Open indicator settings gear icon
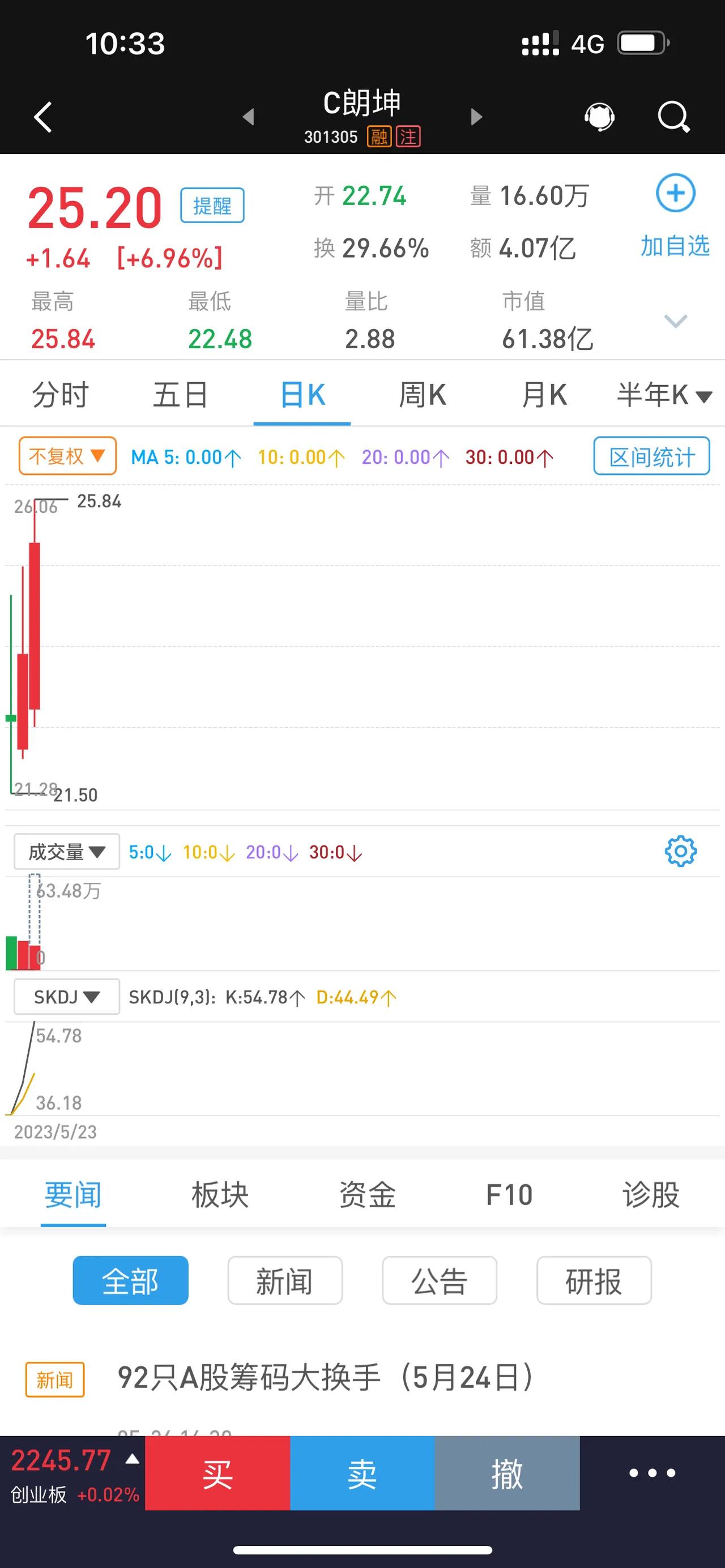 pos(681,851)
